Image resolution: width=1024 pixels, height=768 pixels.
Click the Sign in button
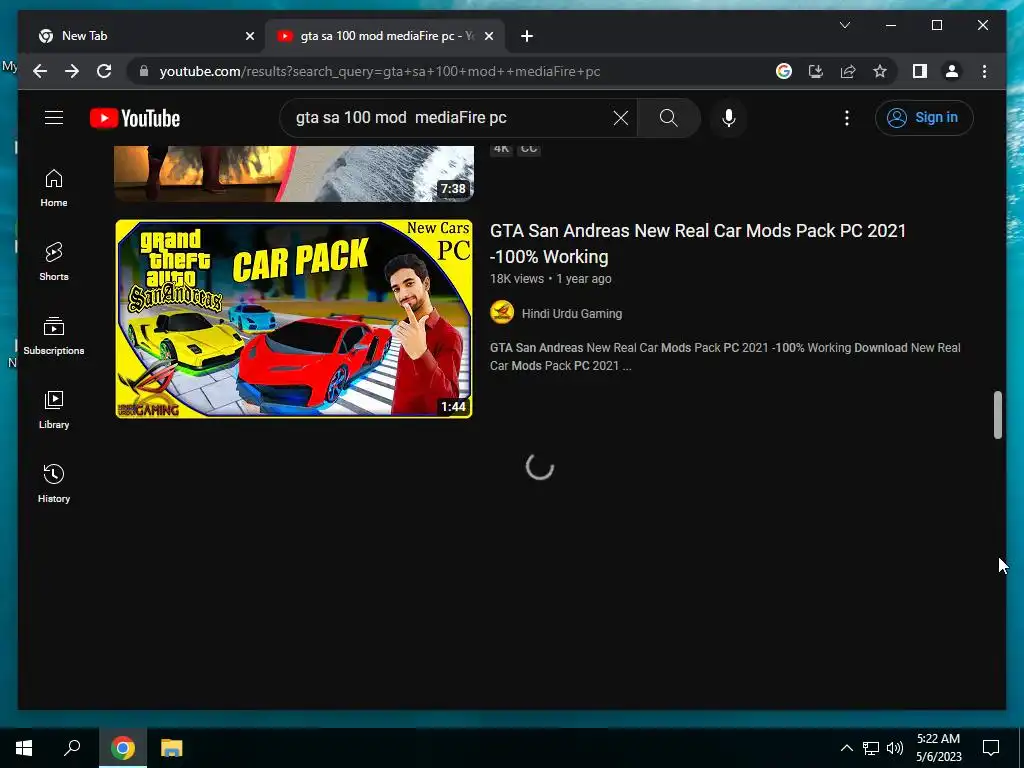point(923,118)
